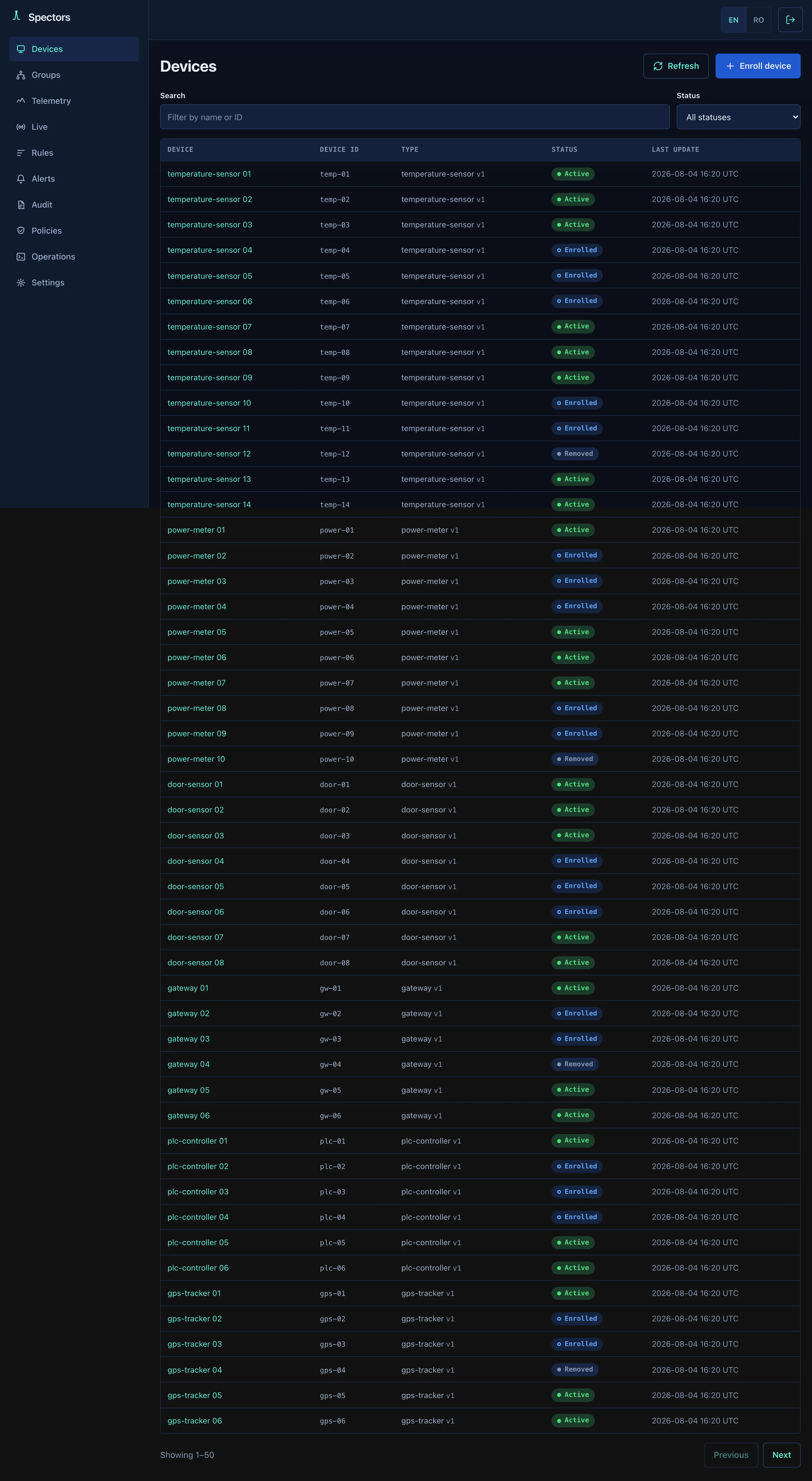Click the Enrolled badge for power-meter 02
This screenshot has width=812, height=1481.
pos(576,555)
